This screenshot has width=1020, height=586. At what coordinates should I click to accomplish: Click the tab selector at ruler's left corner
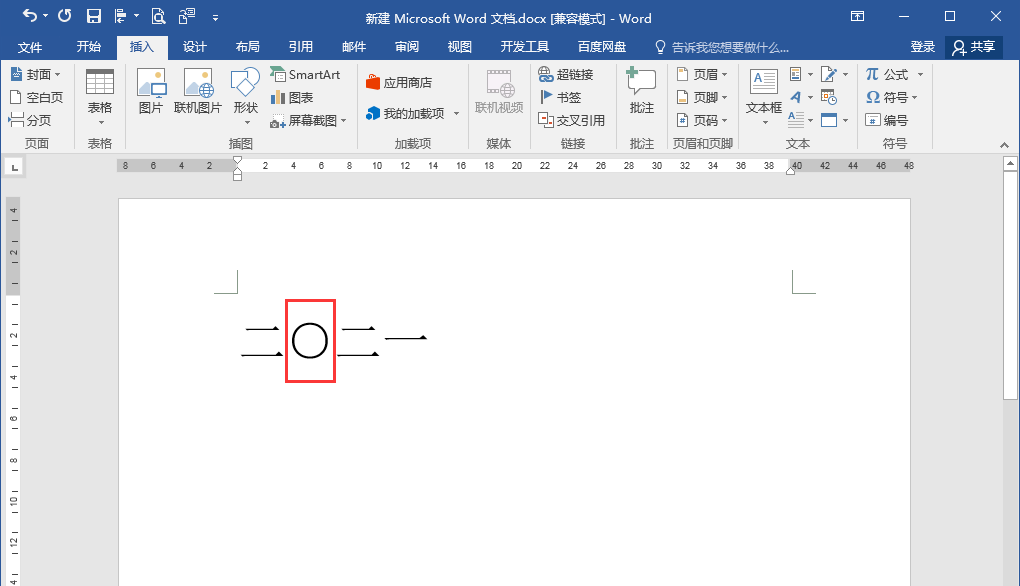click(14, 167)
